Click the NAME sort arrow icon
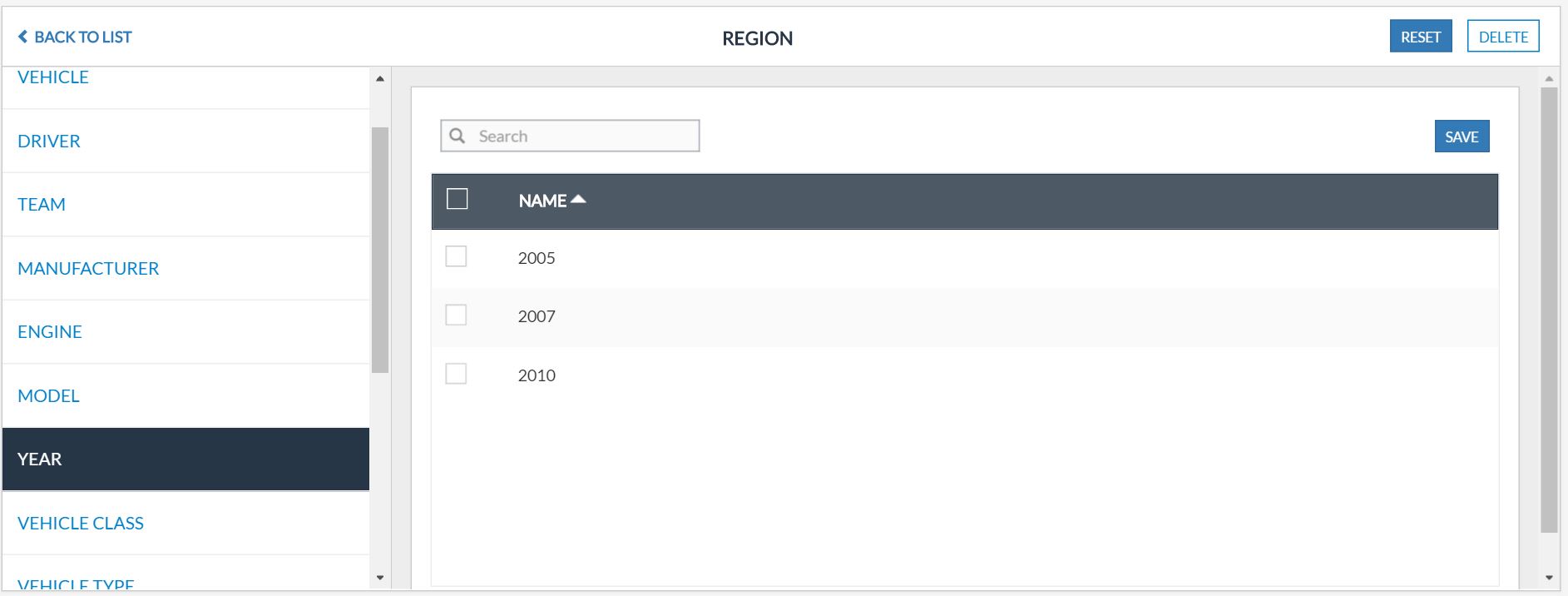 click(579, 200)
